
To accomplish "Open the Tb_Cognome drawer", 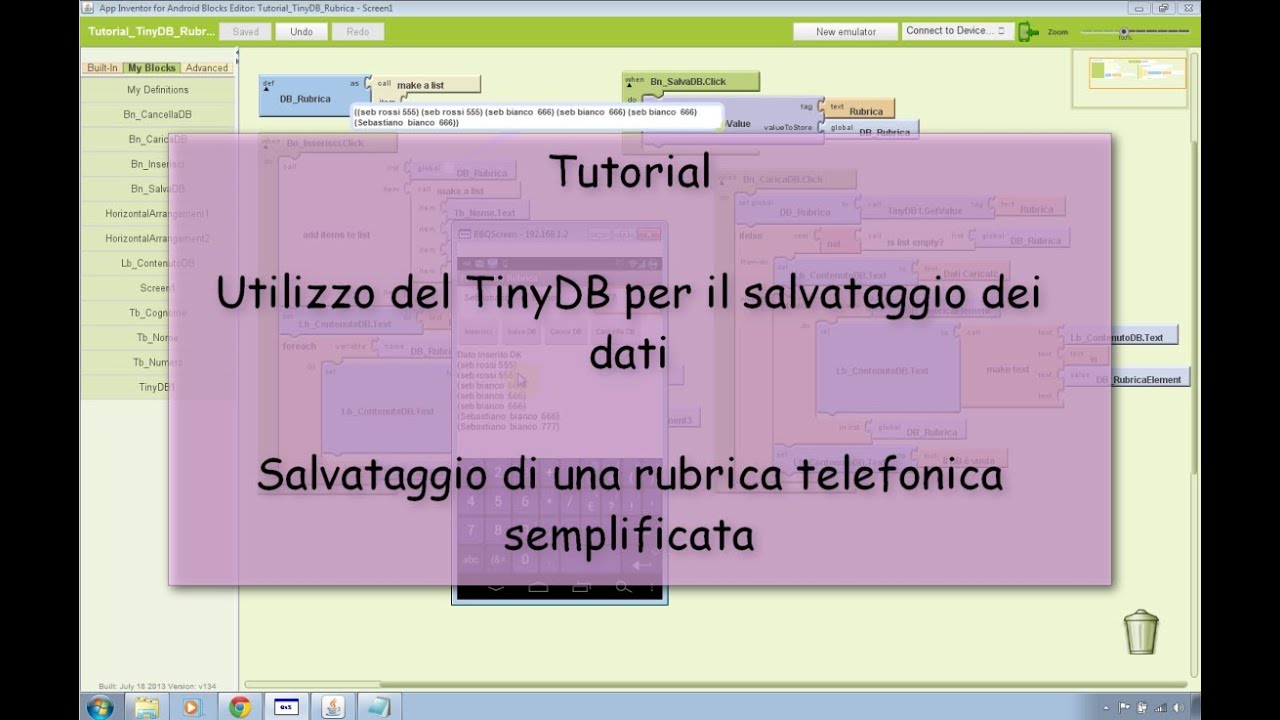I will coord(157,313).
